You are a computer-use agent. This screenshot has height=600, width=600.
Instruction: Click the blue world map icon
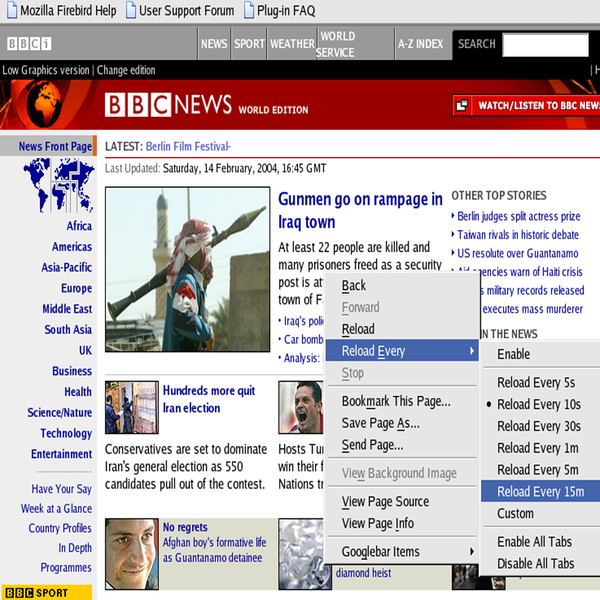point(59,185)
